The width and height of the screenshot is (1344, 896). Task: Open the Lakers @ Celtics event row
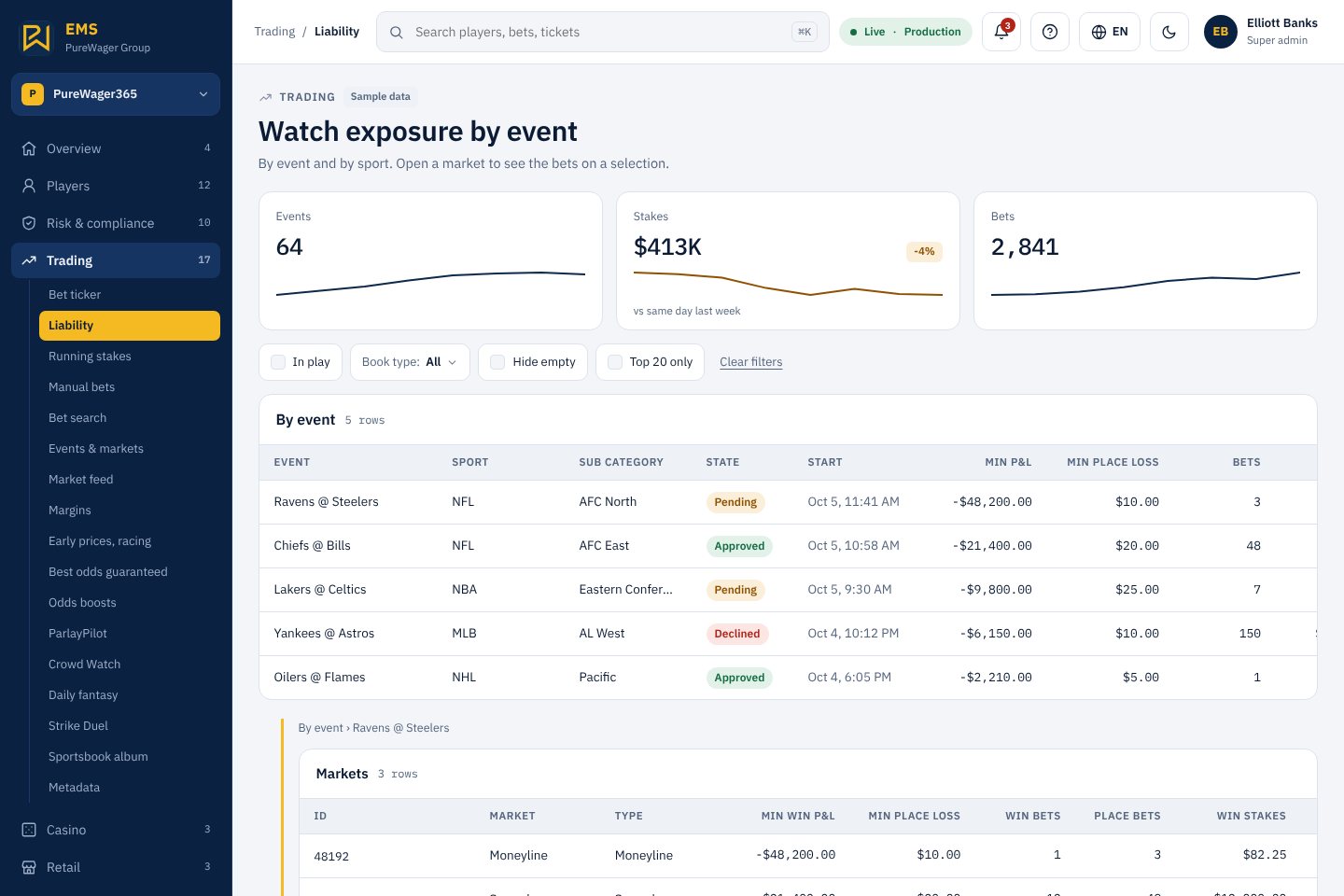(x=788, y=590)
